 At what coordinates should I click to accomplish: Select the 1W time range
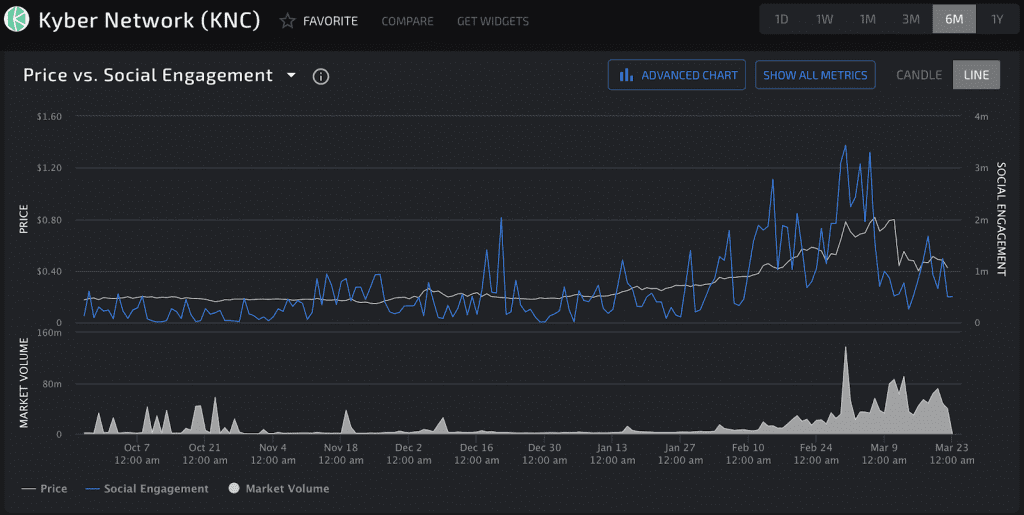824,20
